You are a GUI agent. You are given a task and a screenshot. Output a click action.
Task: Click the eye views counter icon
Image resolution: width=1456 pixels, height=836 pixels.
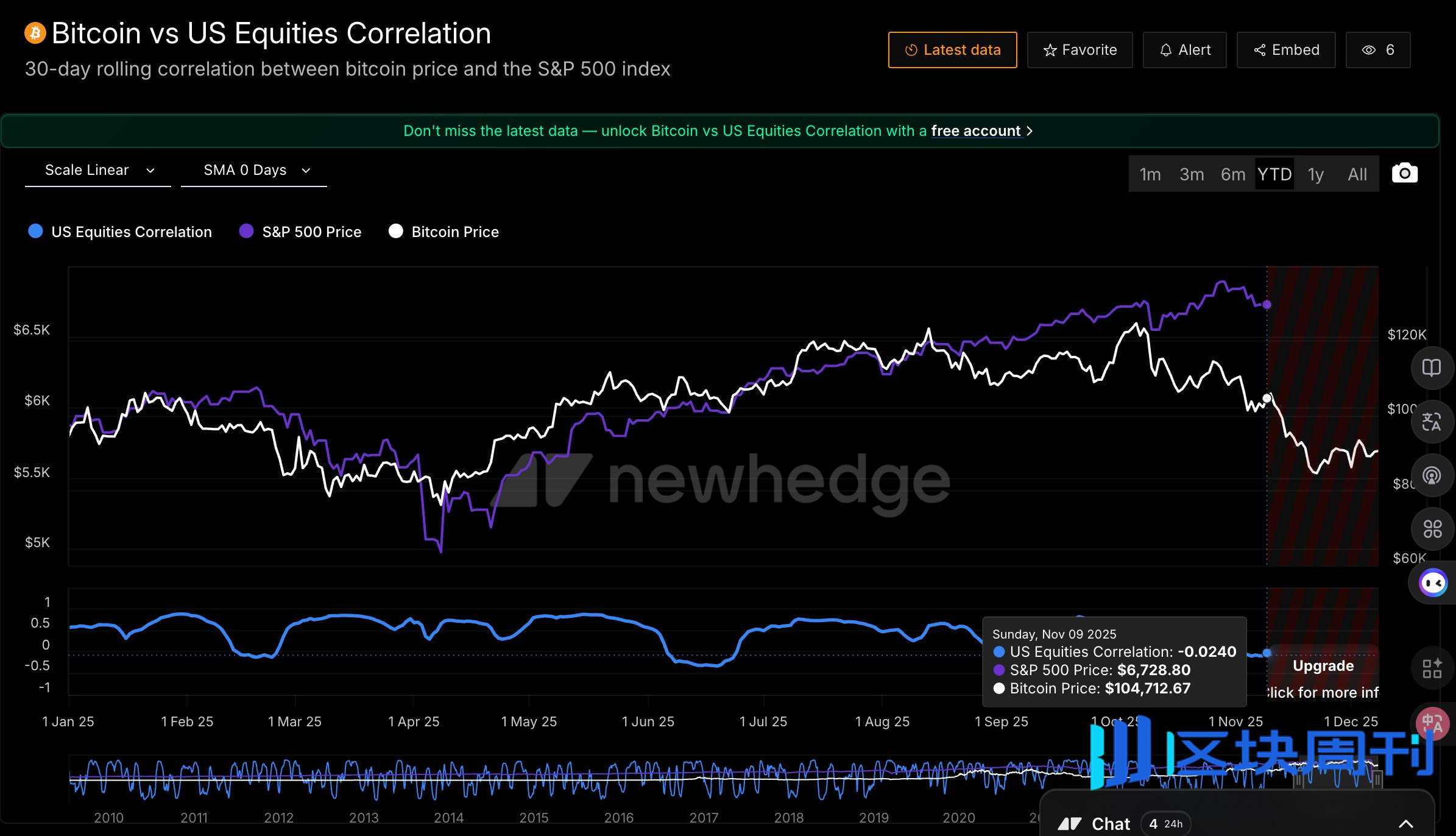click(1369, 50)
